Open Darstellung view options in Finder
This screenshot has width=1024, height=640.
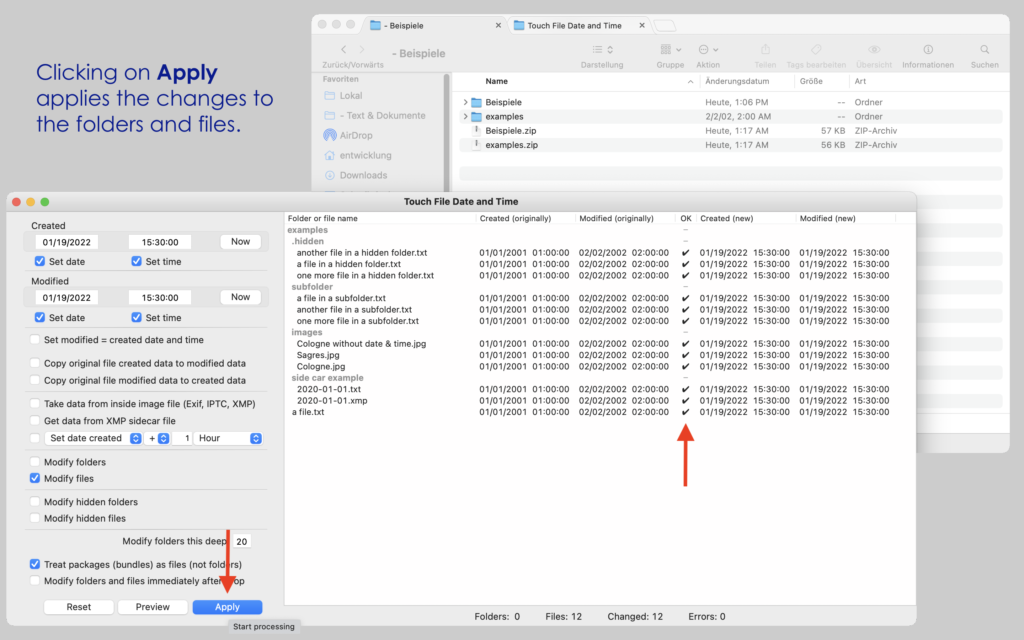602,50
